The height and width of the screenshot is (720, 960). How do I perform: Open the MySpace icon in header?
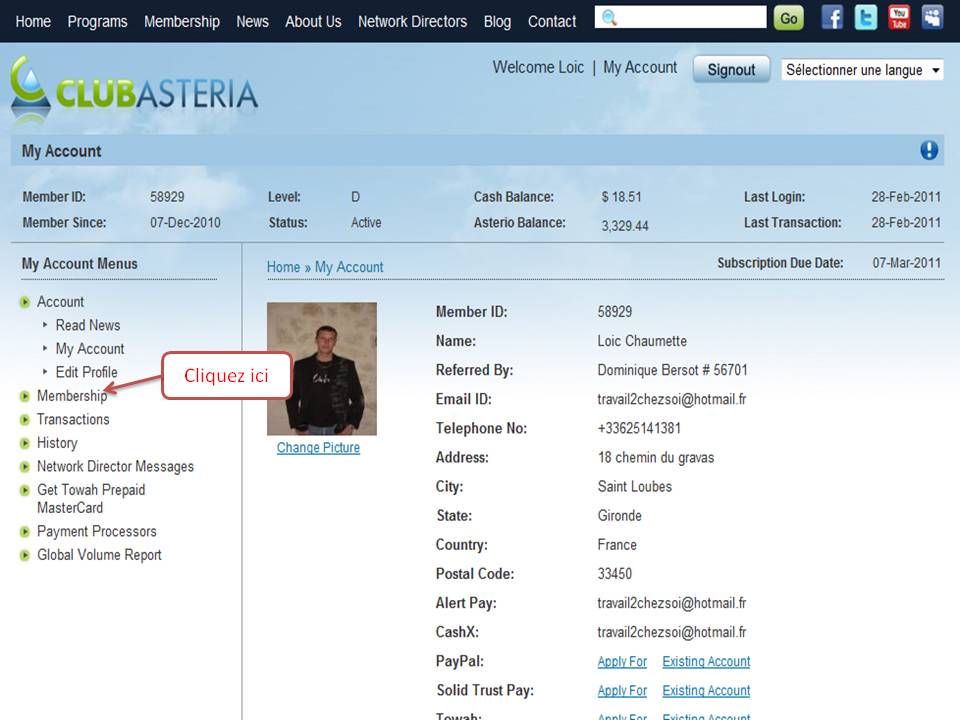[x=932, y=18]
